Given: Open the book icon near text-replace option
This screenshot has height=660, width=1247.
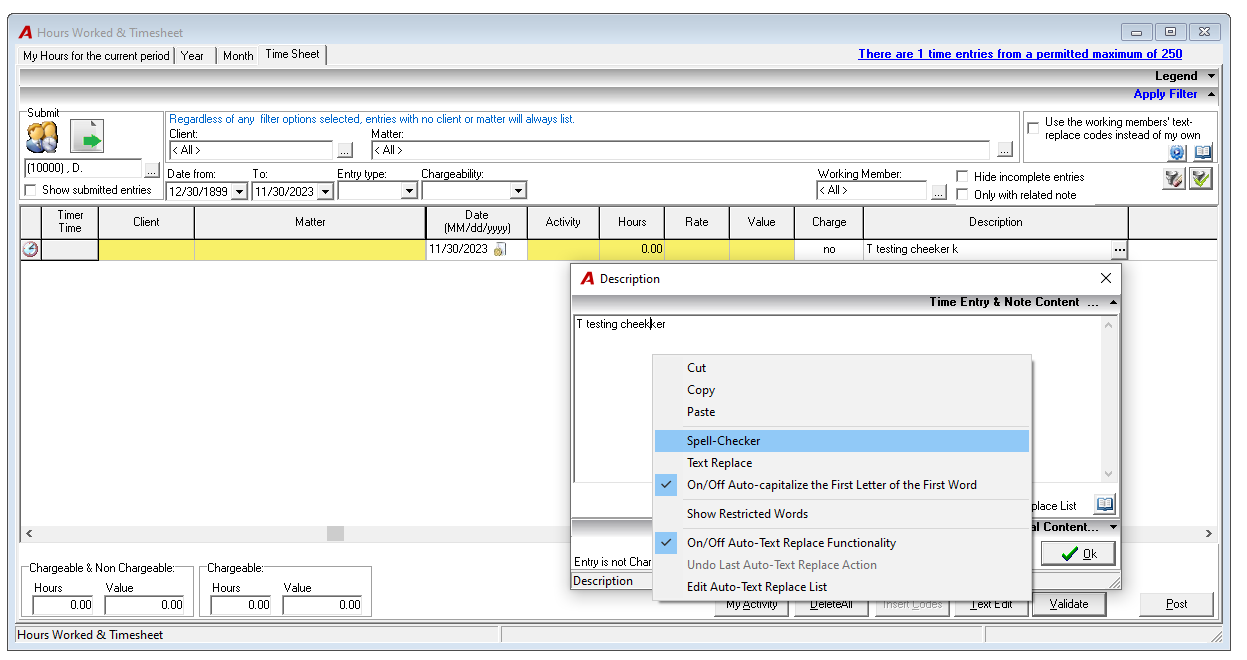Looking at the screenshot, I should click(x=1203, y=153).
